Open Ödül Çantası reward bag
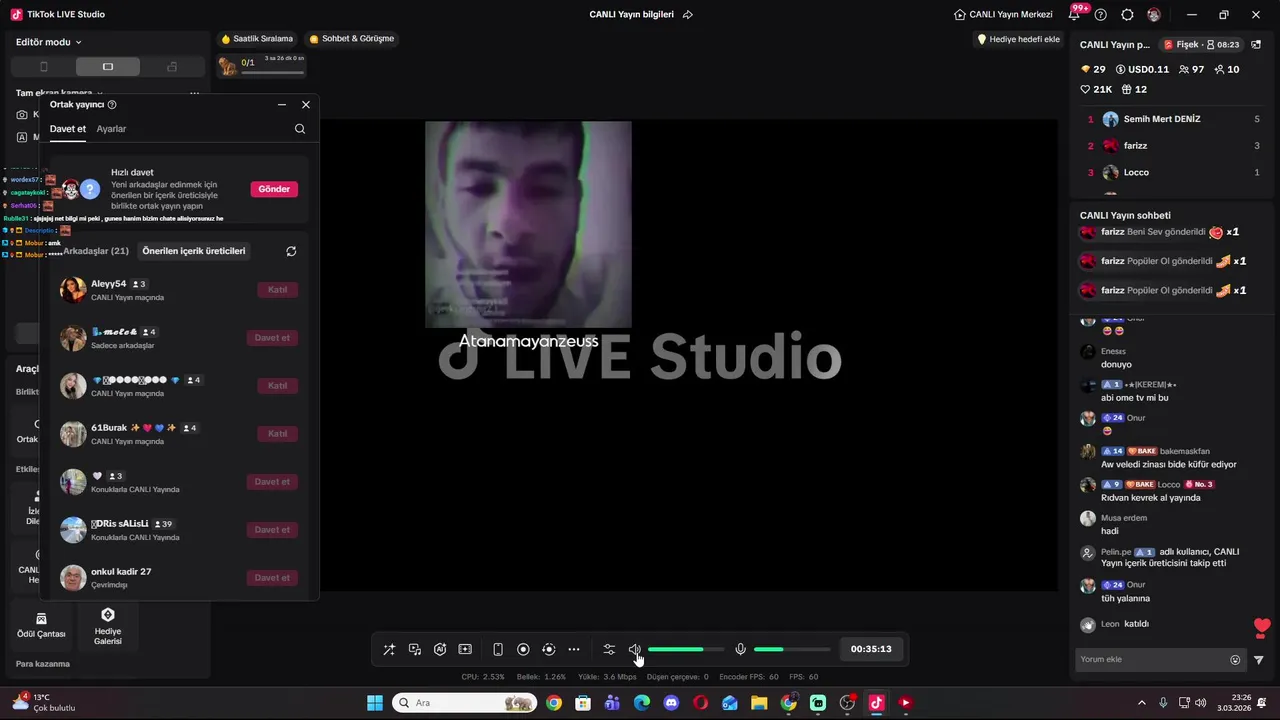Viewport: 1280px width, 720px height. (41, 626)
